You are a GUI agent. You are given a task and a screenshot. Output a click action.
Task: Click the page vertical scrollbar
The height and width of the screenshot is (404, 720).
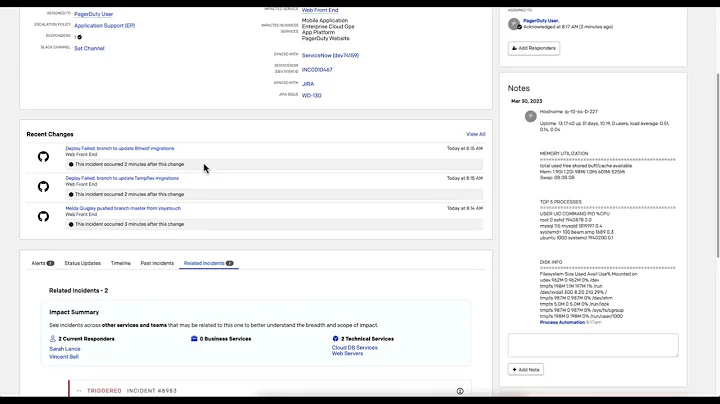point(717,165)
